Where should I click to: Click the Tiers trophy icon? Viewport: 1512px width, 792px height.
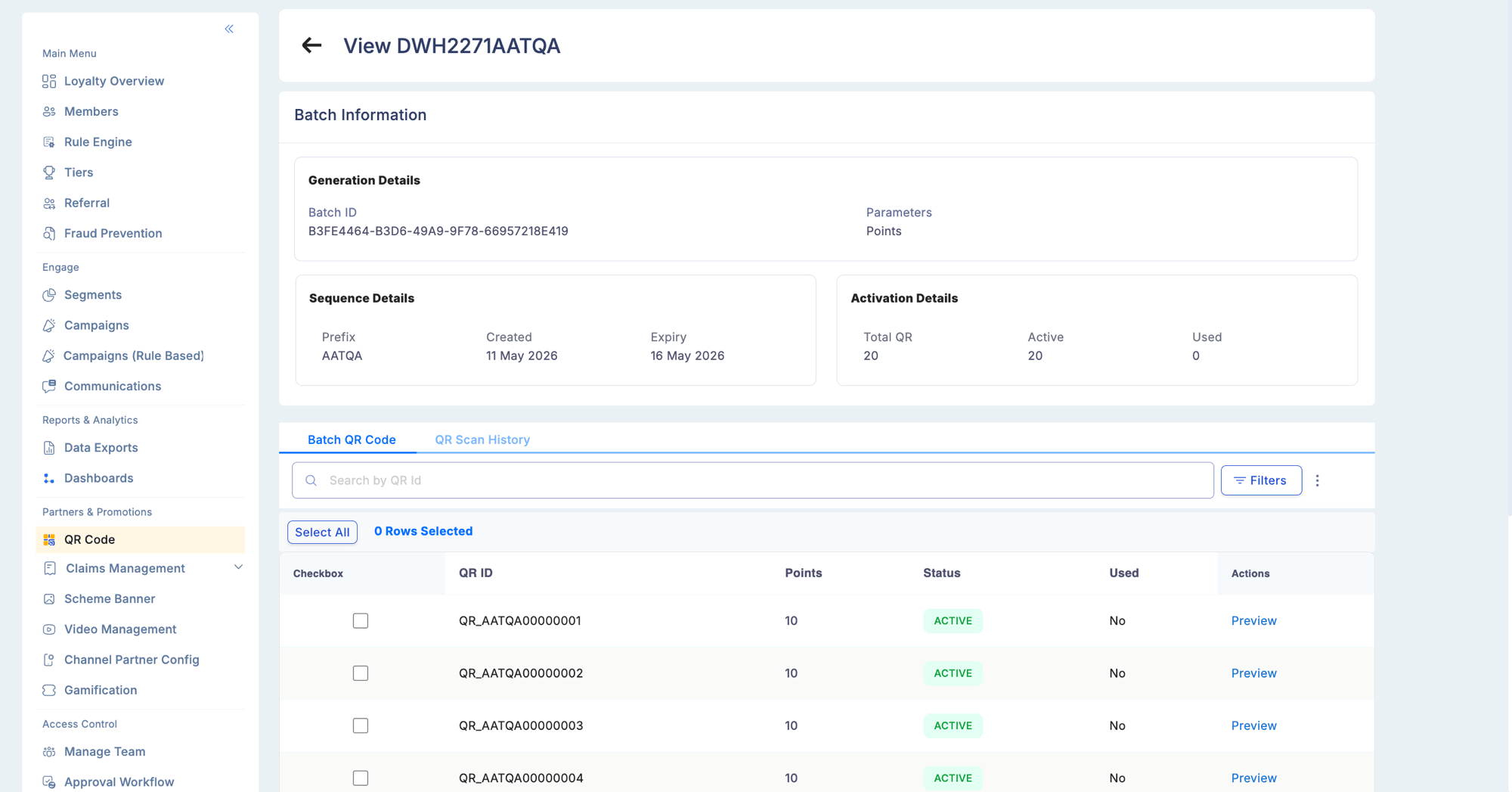point(49,172)
